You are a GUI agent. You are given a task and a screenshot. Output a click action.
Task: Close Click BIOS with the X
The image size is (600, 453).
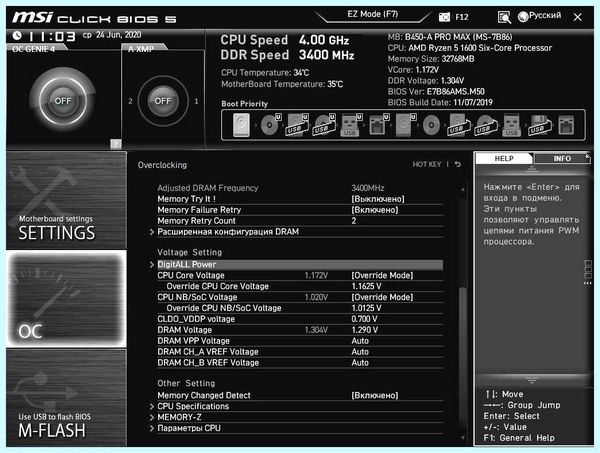pyautogui.click(x=578, y=17)
